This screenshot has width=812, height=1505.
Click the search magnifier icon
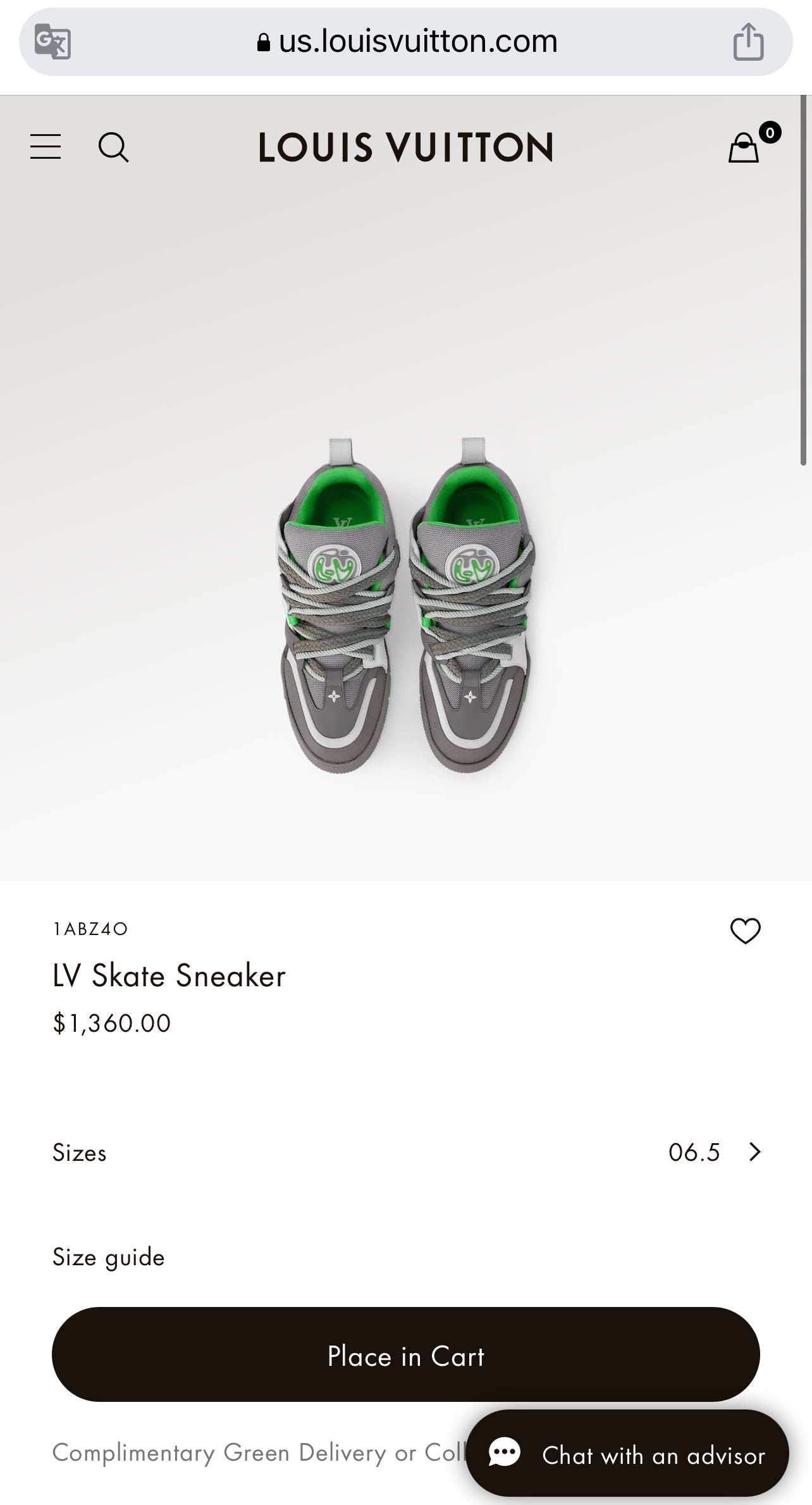click(x=113, y=147)
